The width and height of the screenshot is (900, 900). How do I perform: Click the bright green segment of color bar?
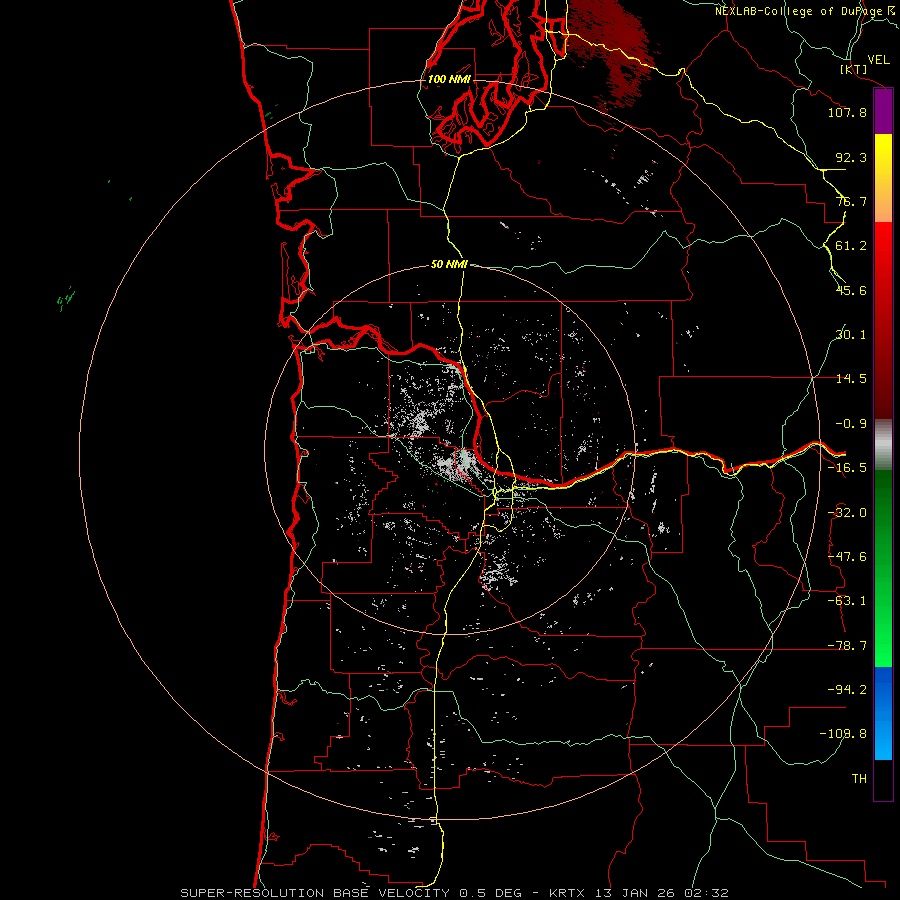(883, 568)
